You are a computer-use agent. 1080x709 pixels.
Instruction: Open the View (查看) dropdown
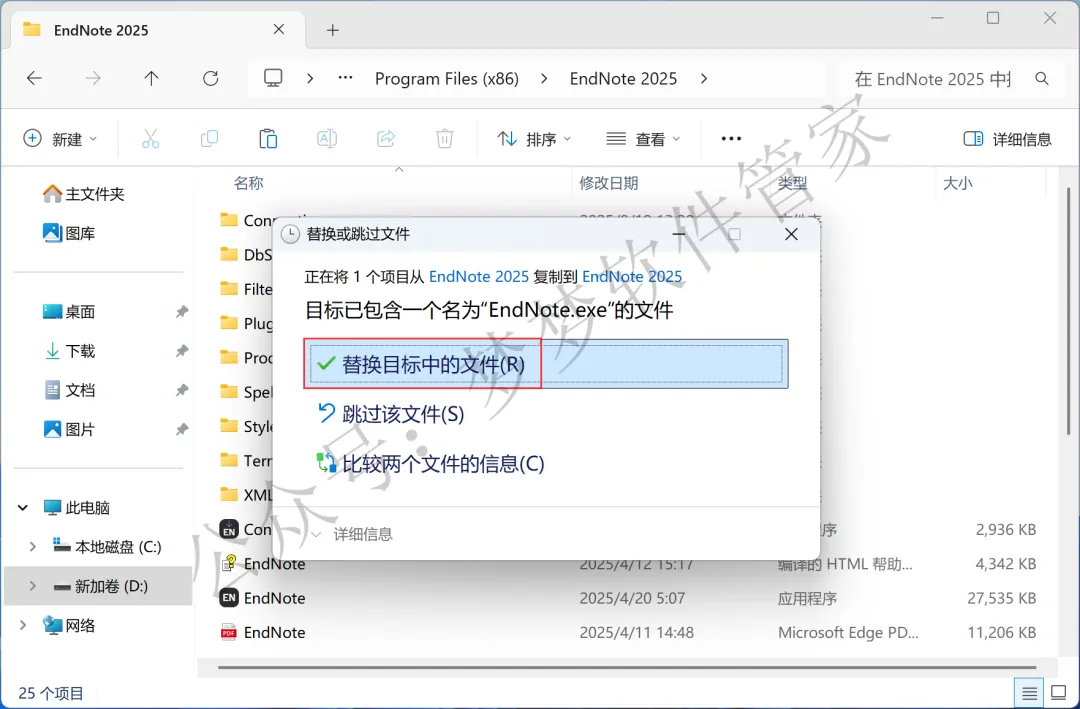tap(643, 139)
